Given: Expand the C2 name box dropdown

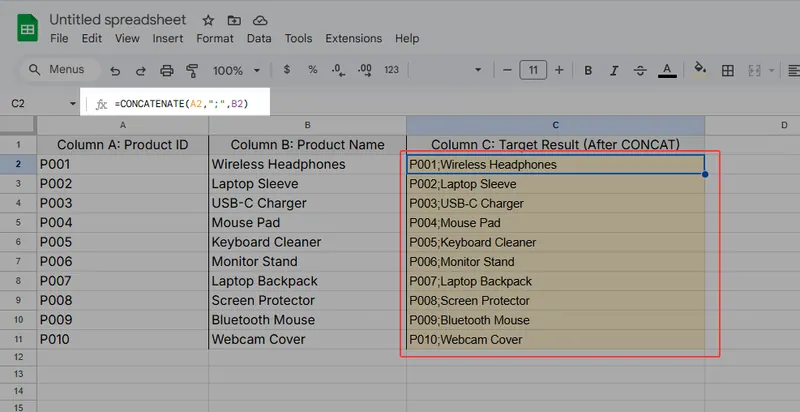Looking at the screenshot, I should pos(72,104).
